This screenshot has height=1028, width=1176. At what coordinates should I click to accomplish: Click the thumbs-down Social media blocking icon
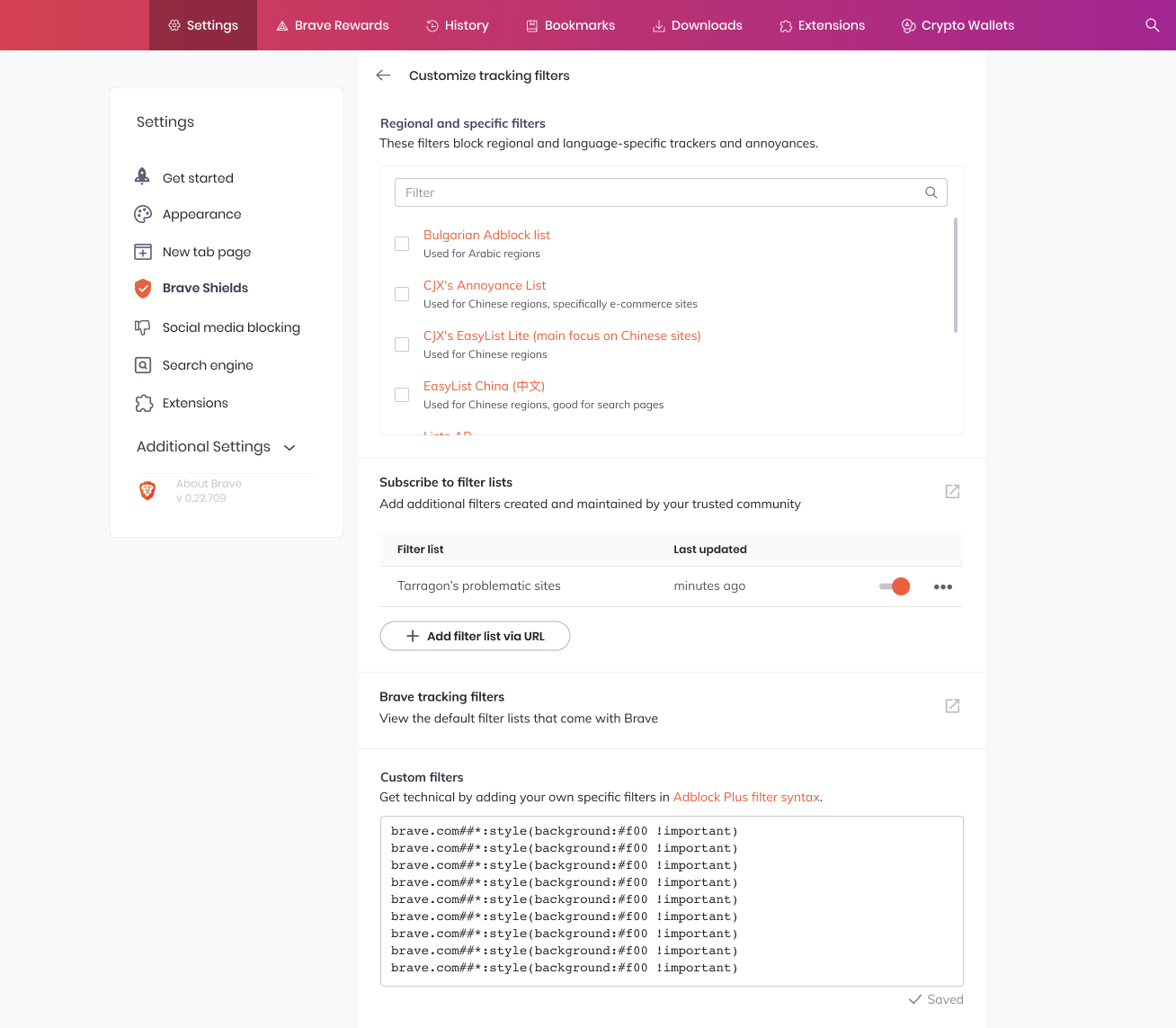tap(142, 327)
